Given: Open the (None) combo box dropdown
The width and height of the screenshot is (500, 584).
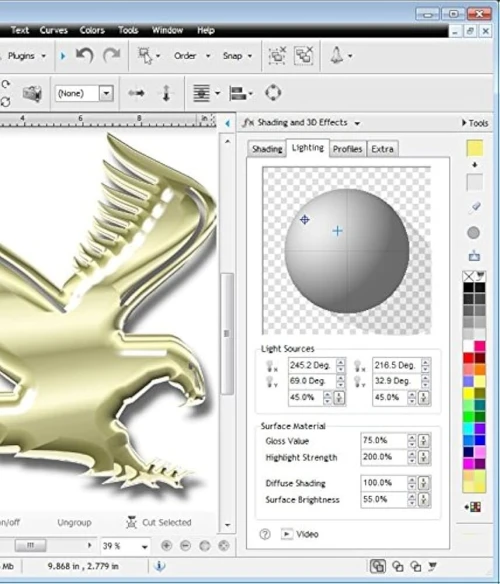Looking at the screenshot, I should point(106,93).
